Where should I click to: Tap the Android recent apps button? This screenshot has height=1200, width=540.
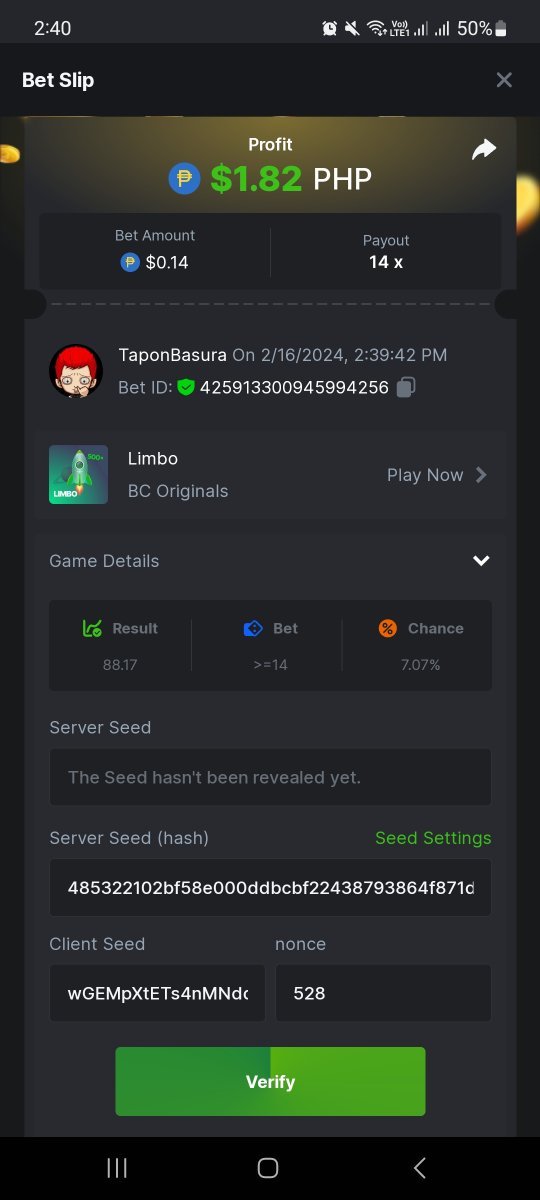(x=117, y=1167)
